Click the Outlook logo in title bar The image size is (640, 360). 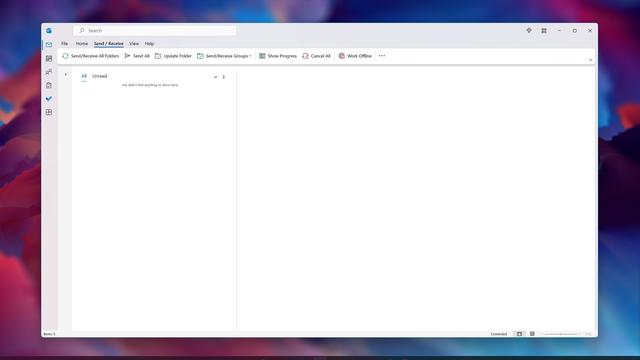click(x=49, y=31)
